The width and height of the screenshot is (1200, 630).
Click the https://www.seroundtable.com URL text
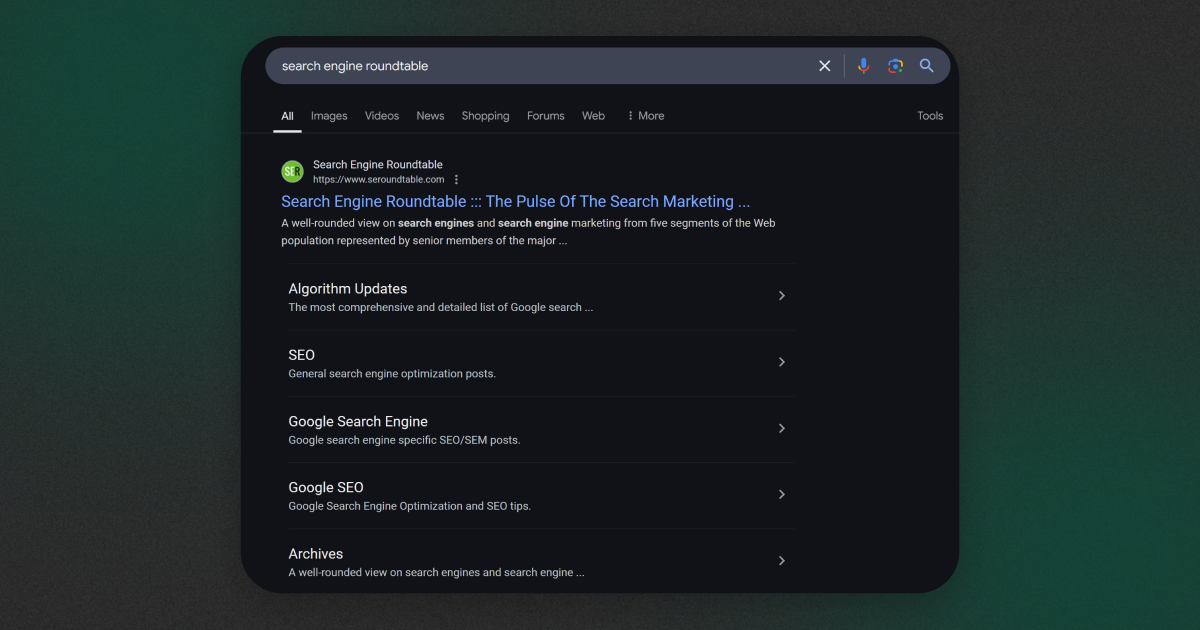point(378,180)
